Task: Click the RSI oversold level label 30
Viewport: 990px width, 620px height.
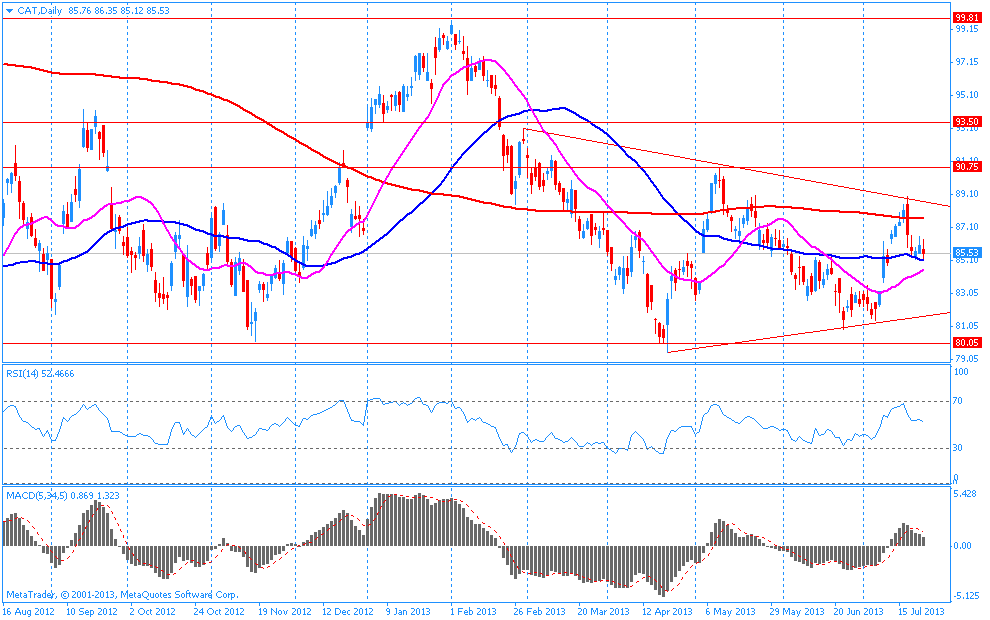Action: coord(958,448)
